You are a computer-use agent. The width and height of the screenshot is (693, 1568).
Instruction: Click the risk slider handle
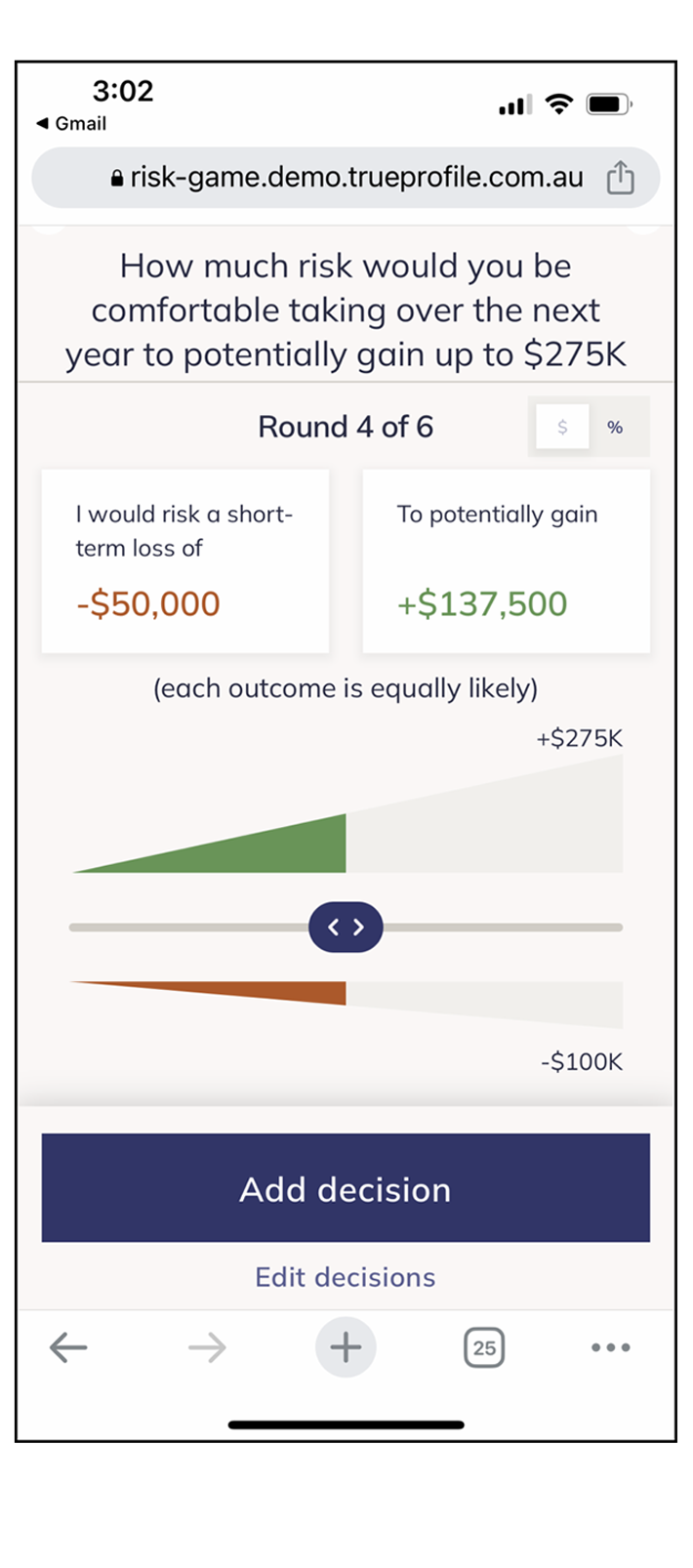pyautogui.click(x=346, y=928)
